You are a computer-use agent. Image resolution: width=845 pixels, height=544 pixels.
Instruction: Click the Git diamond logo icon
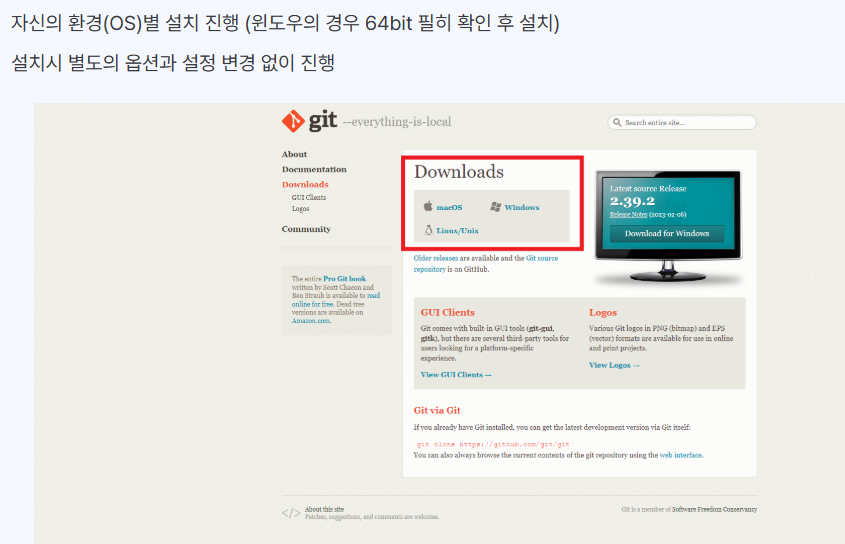(293, 121)
